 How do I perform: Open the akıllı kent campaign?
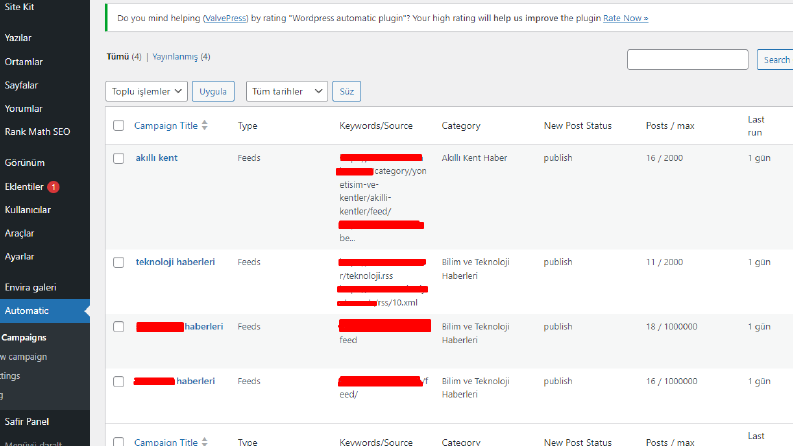tap(157, 158)
